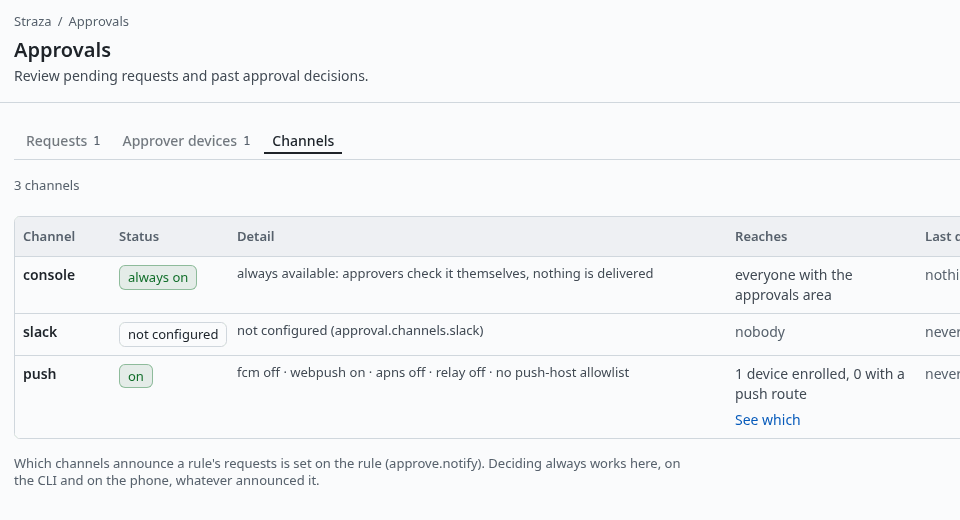960x520 pixels.
Task: Click the approve.notify footnote paragraph
Action: 347,472
